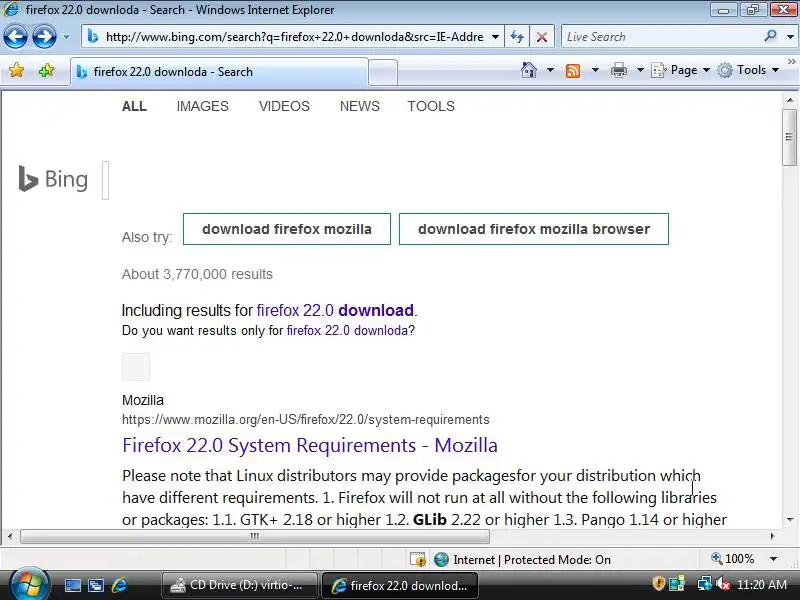Switch to 'CD Drive (D:) virtio' taskbar button
Viewport: 800px width, 600px height.
(x=239, y=585)
